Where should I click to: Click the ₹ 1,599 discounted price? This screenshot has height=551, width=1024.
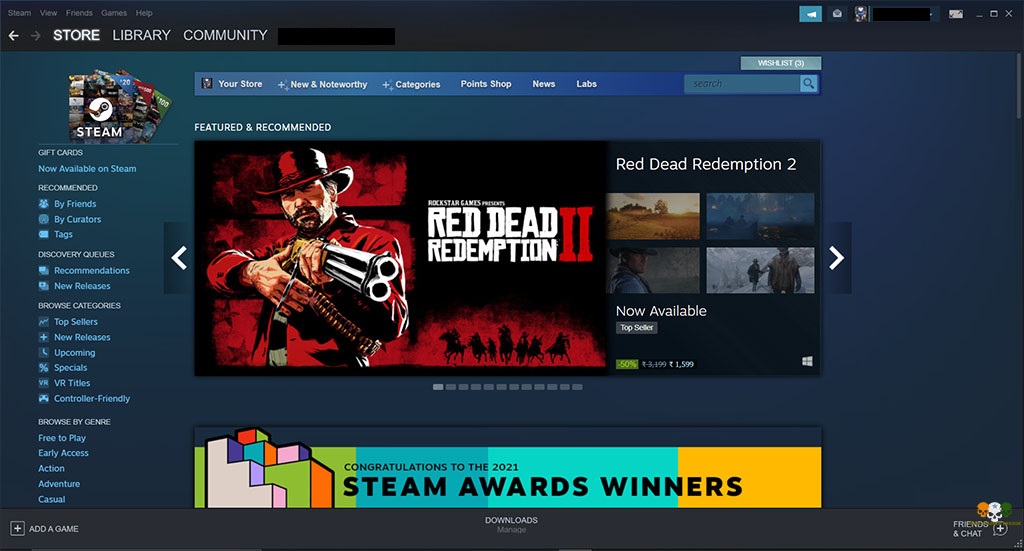[681, 364]
